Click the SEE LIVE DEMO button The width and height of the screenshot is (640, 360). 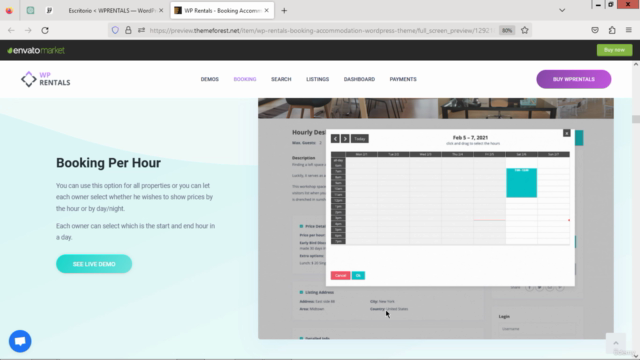(x=94, y=264)
